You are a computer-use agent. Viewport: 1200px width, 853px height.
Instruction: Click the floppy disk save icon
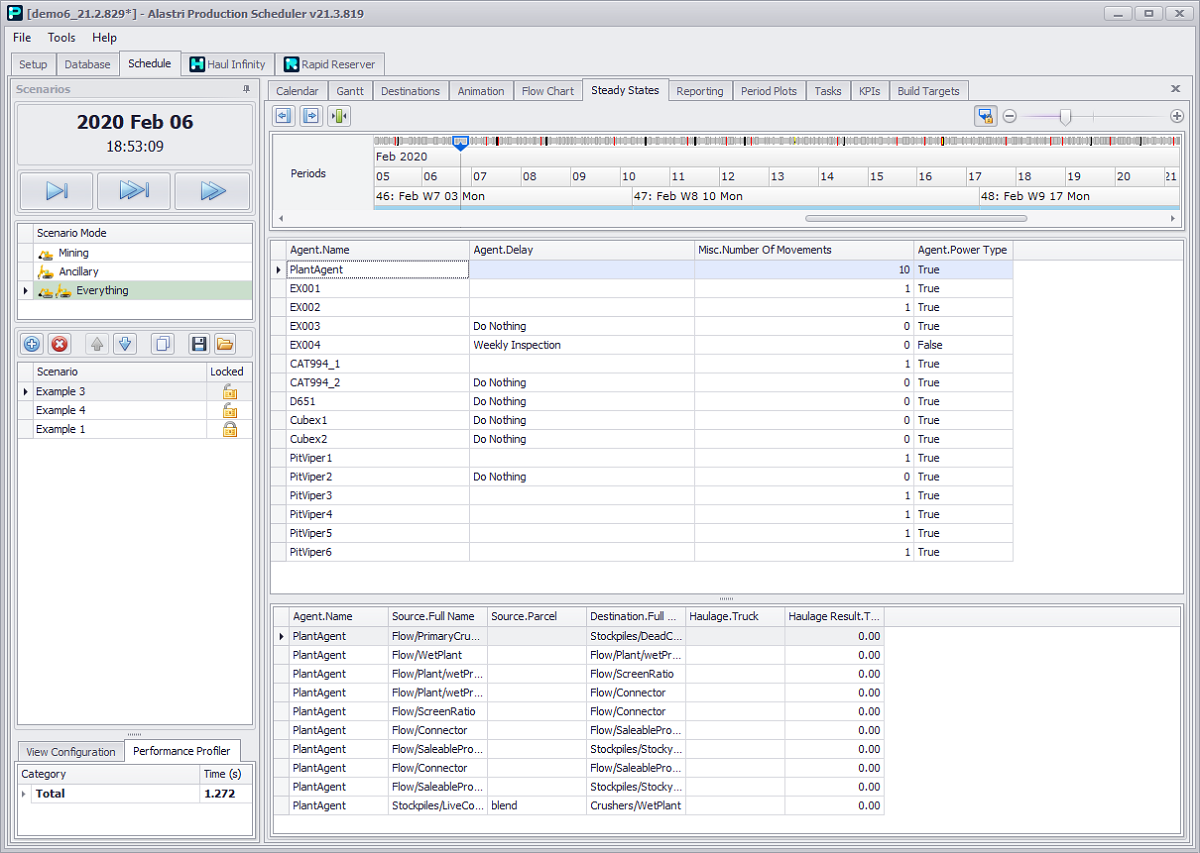tap(199, 344)
